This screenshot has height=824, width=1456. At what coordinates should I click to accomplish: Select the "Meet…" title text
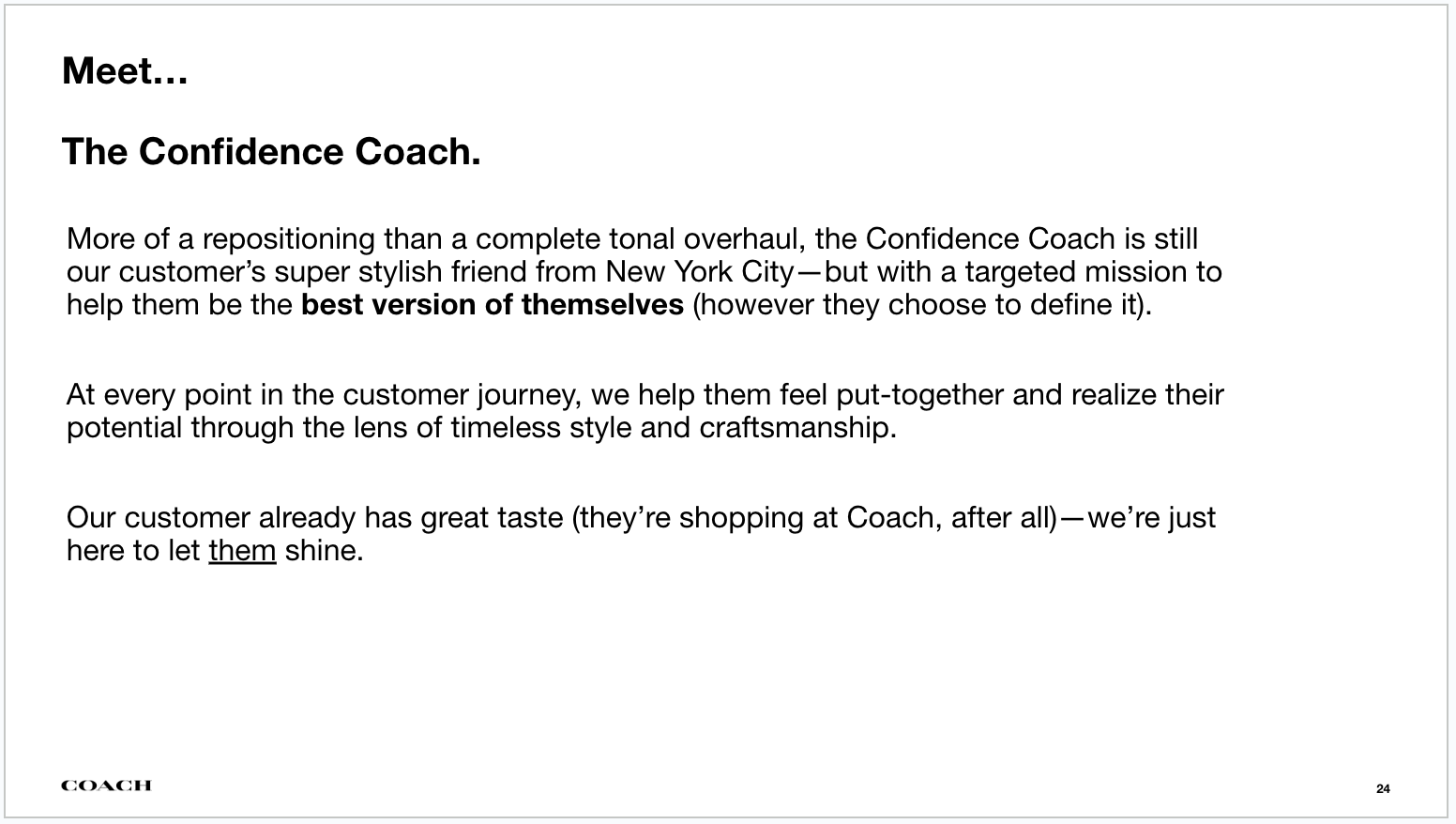pos(125,71)
